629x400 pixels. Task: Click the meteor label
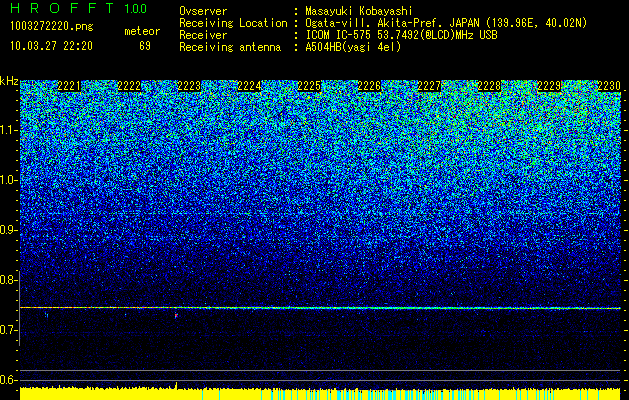[x=142, y=31]
